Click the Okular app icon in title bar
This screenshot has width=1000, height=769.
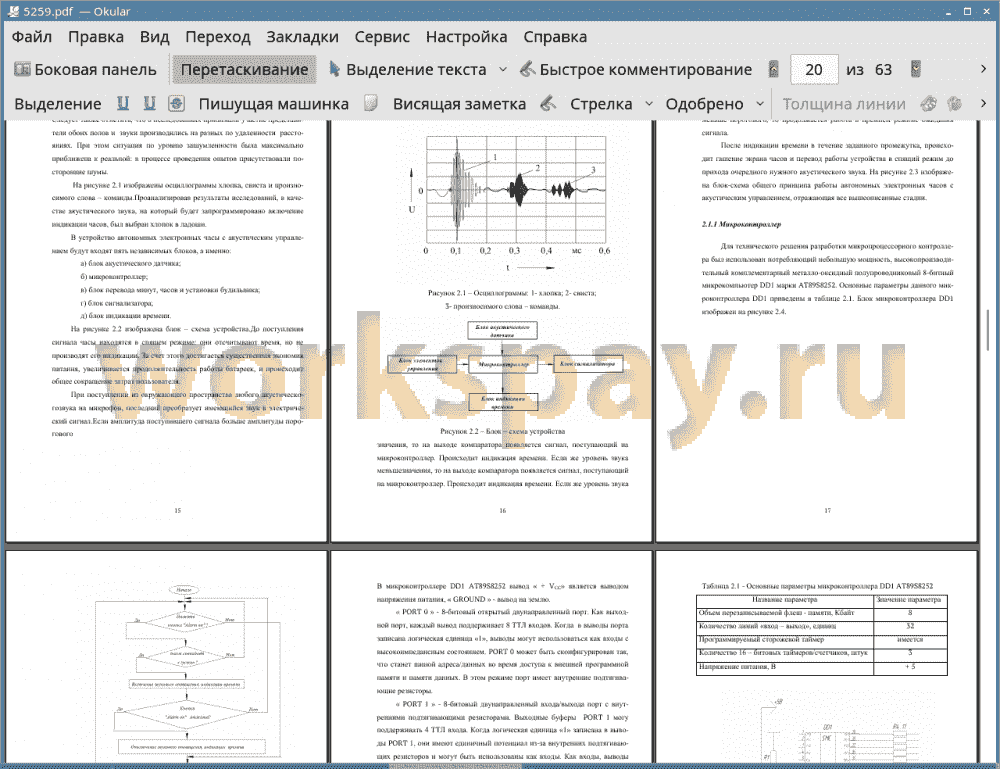coord(12,11)
